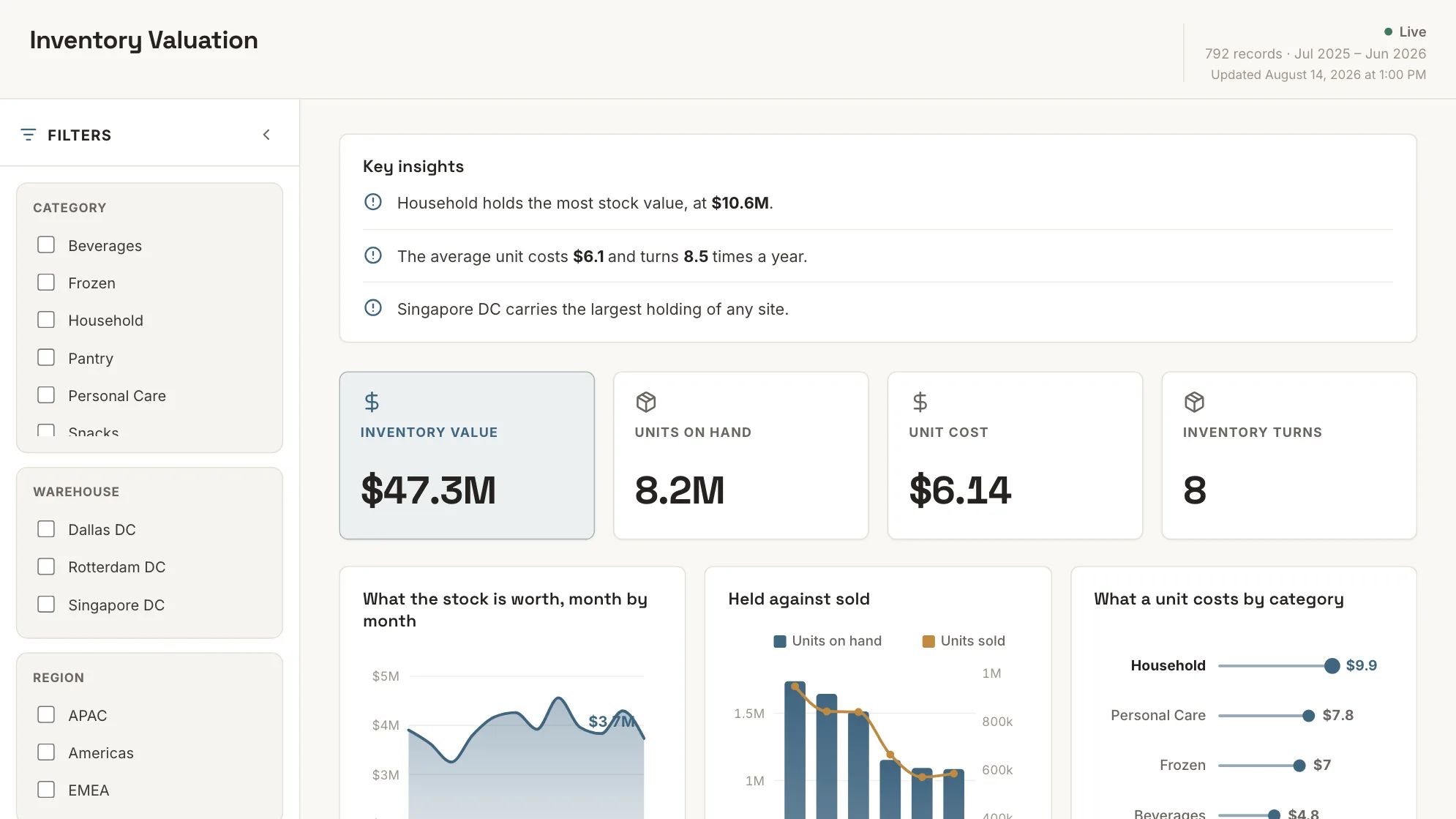The image size is (1456, 819).
Task: Select the Units On Hand KPI card
Action: (x=741, y=455)
